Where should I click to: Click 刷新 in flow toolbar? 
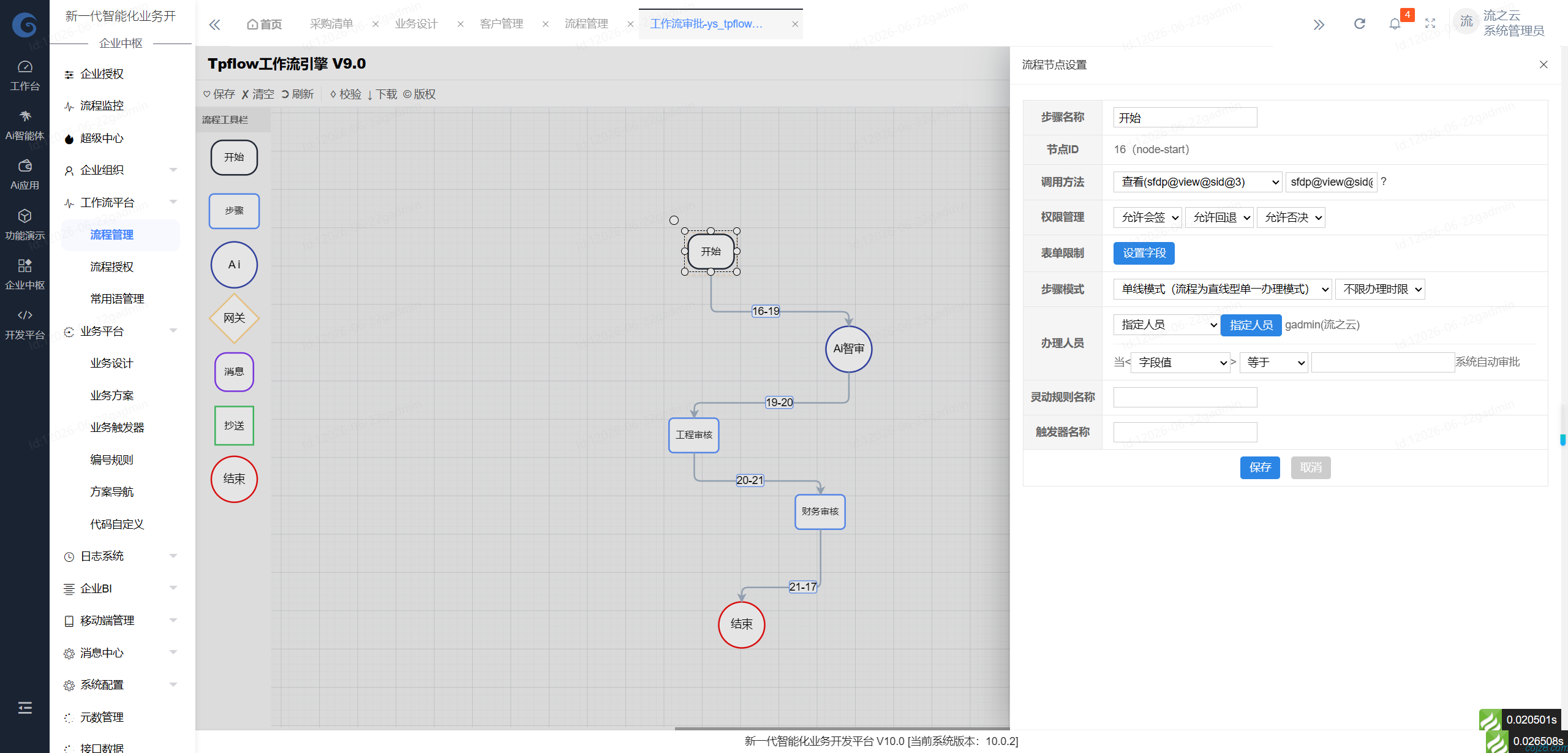pos(298,94)
